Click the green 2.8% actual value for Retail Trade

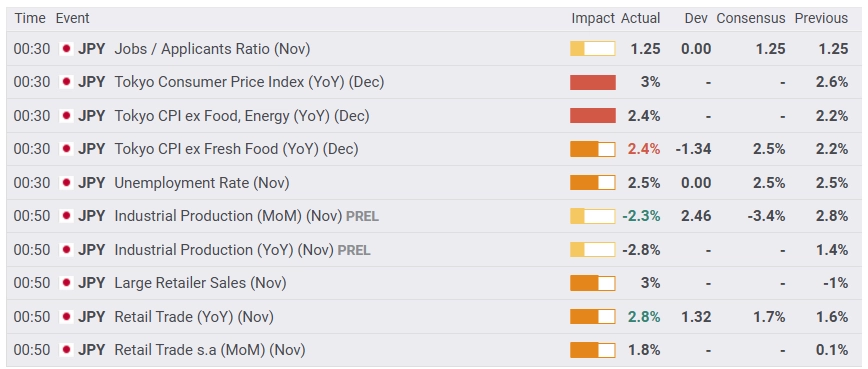tap(644, 317)
